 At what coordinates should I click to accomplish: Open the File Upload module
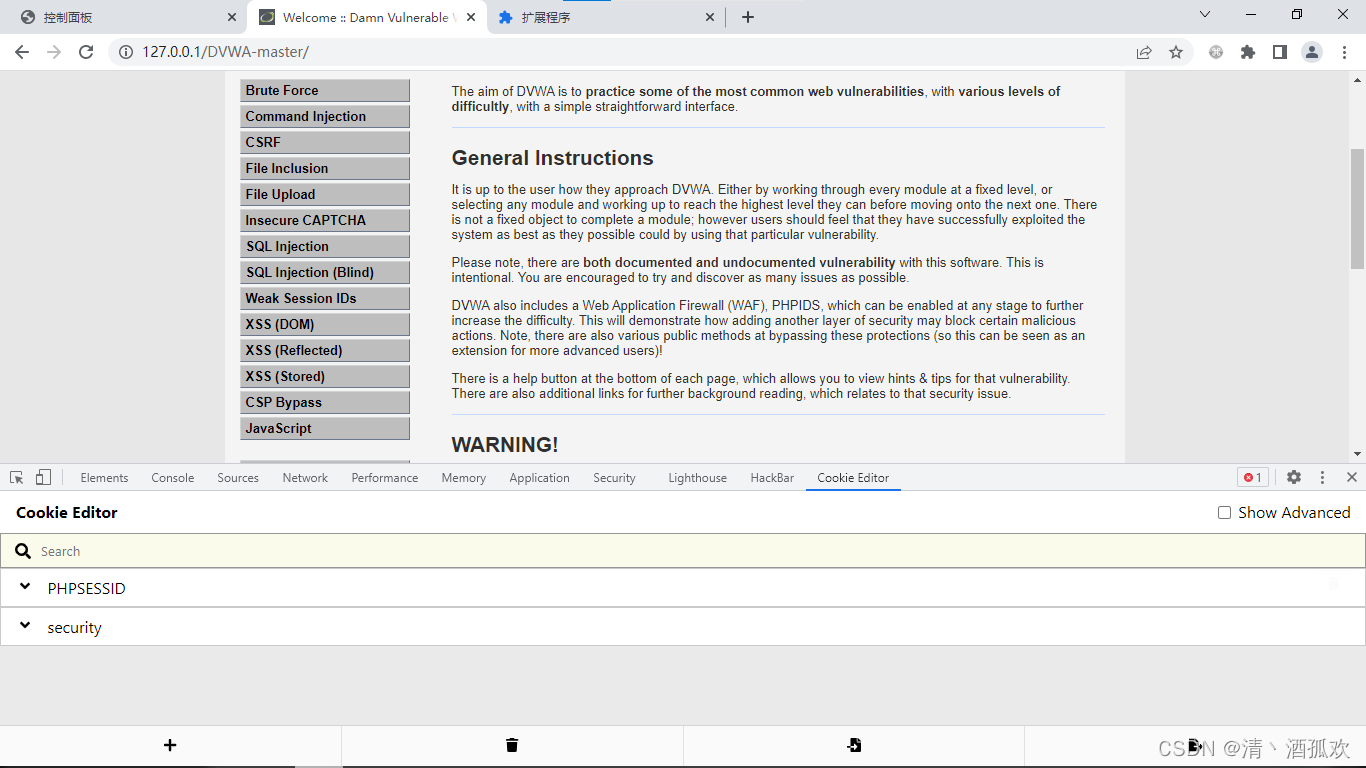325,194
